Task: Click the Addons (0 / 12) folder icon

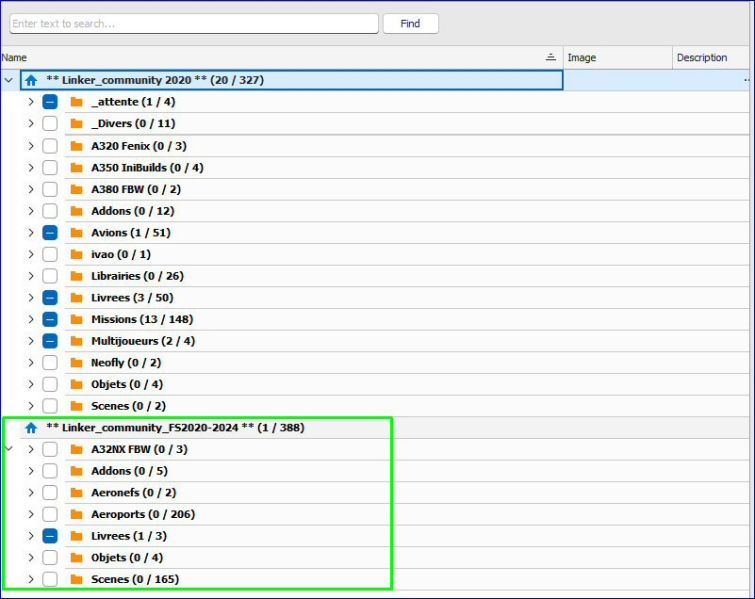Action: [x=77, y=211]
